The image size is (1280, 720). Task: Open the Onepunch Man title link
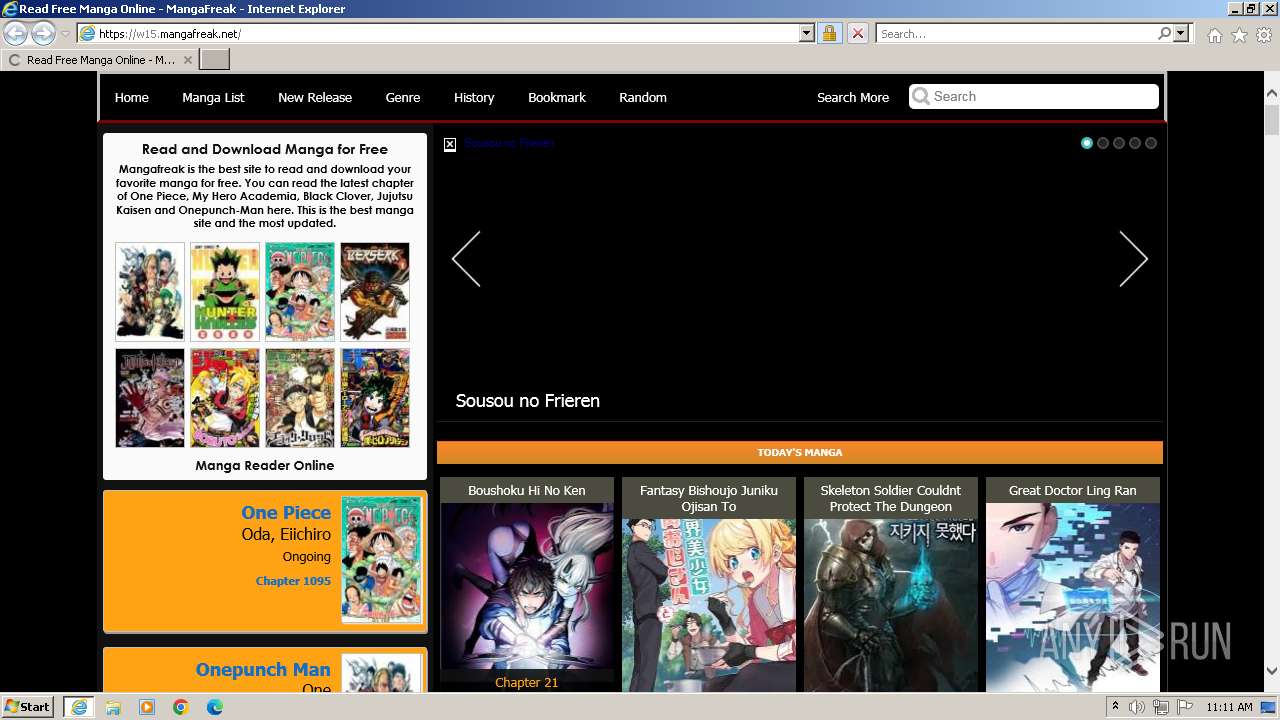click(x=263, y=669)
